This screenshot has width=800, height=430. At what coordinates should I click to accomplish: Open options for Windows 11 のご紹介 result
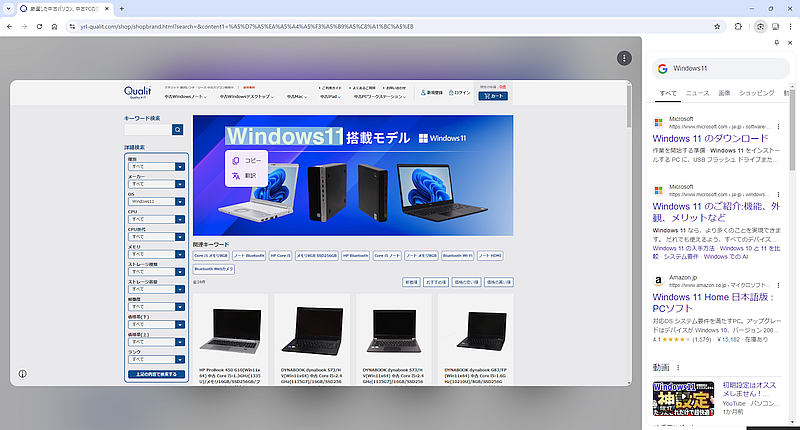(778, 194)
